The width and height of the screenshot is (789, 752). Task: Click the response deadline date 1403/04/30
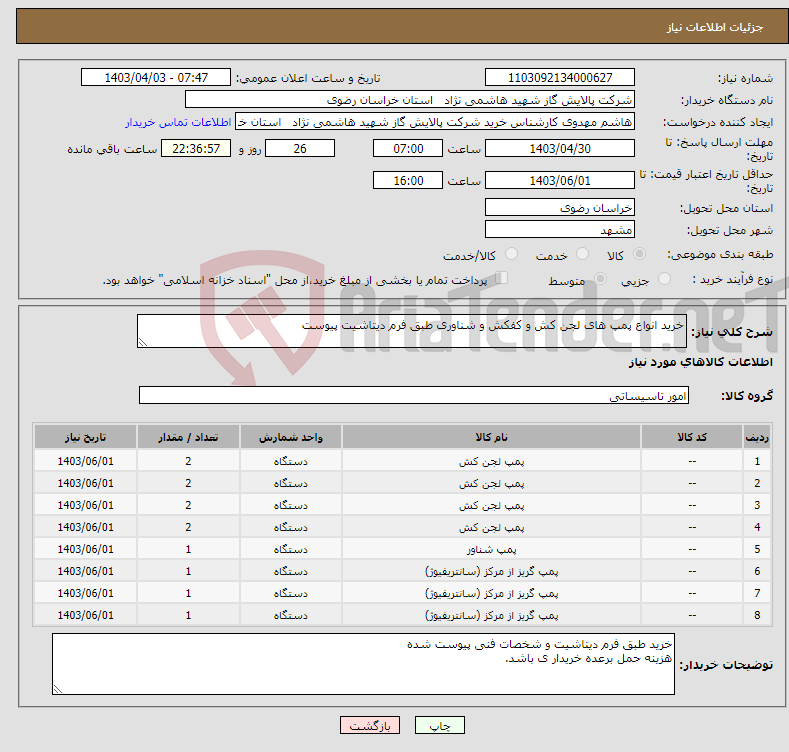click(x=560, y=148)
